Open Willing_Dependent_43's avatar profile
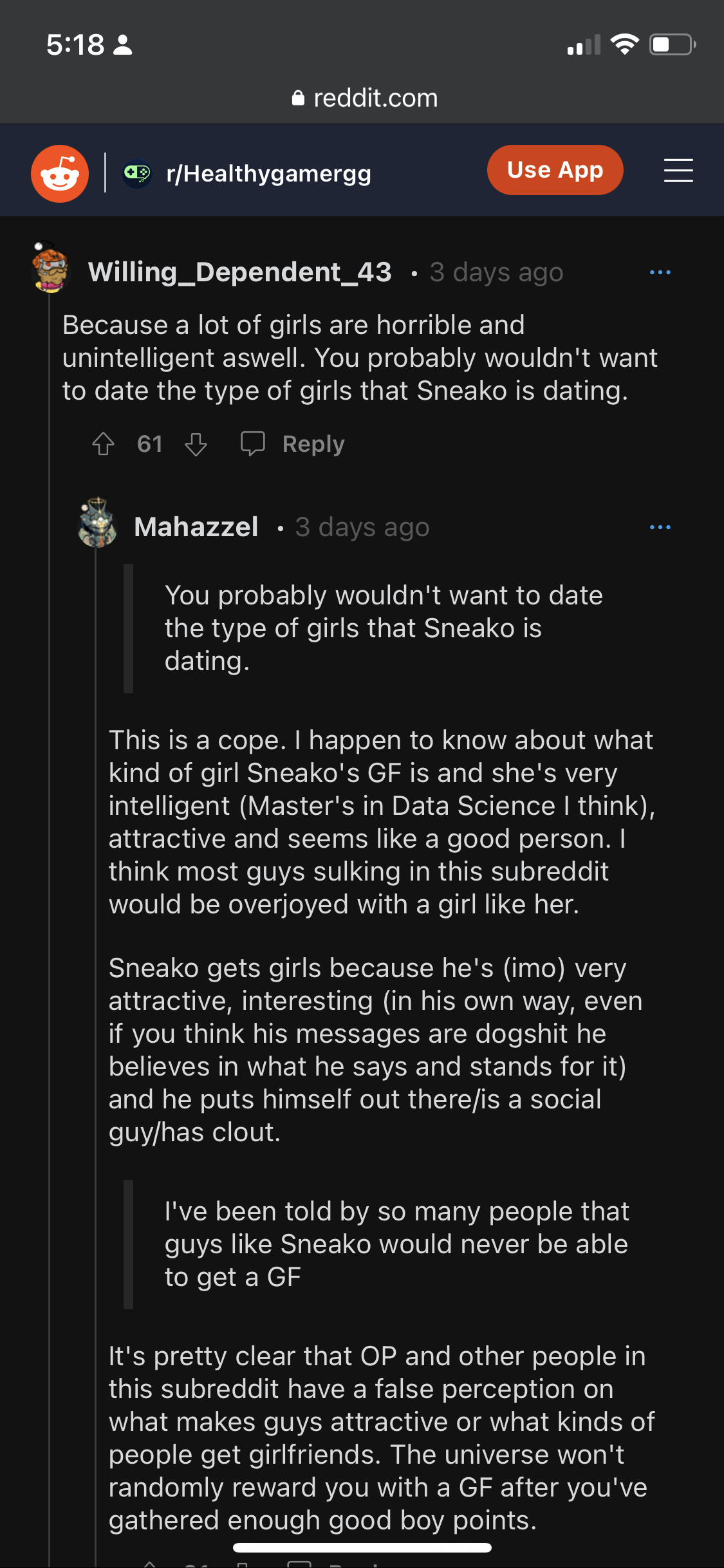 point(50,268)
